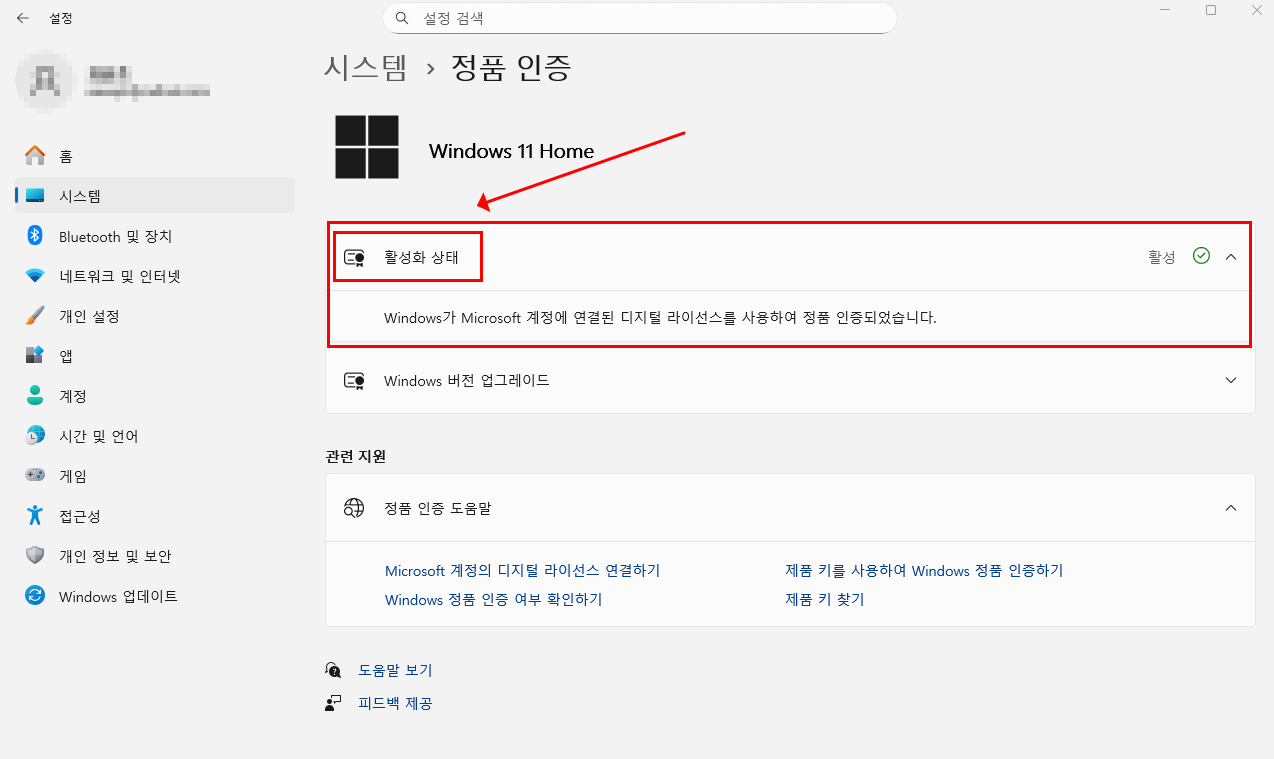Image resolution: width=1274 pixels, height=759 pixels.
Task: Collapse the 활성화 상태 section chevron
Action: [x=1231, y=257]
